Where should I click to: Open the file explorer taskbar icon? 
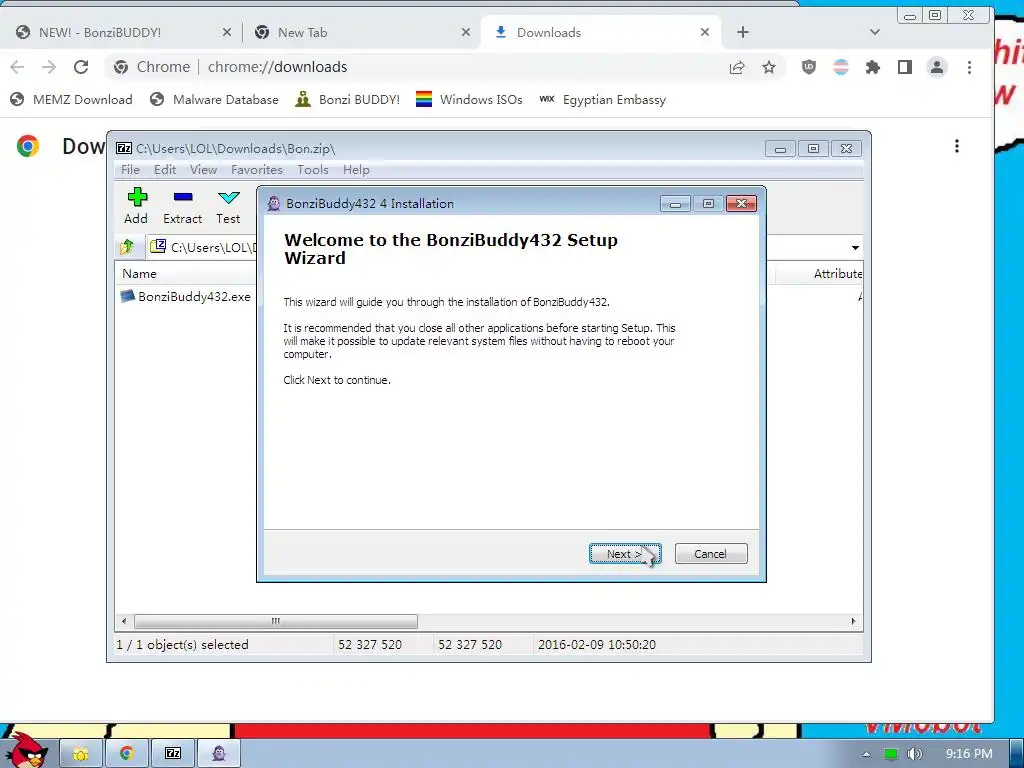tap(81, 754)
